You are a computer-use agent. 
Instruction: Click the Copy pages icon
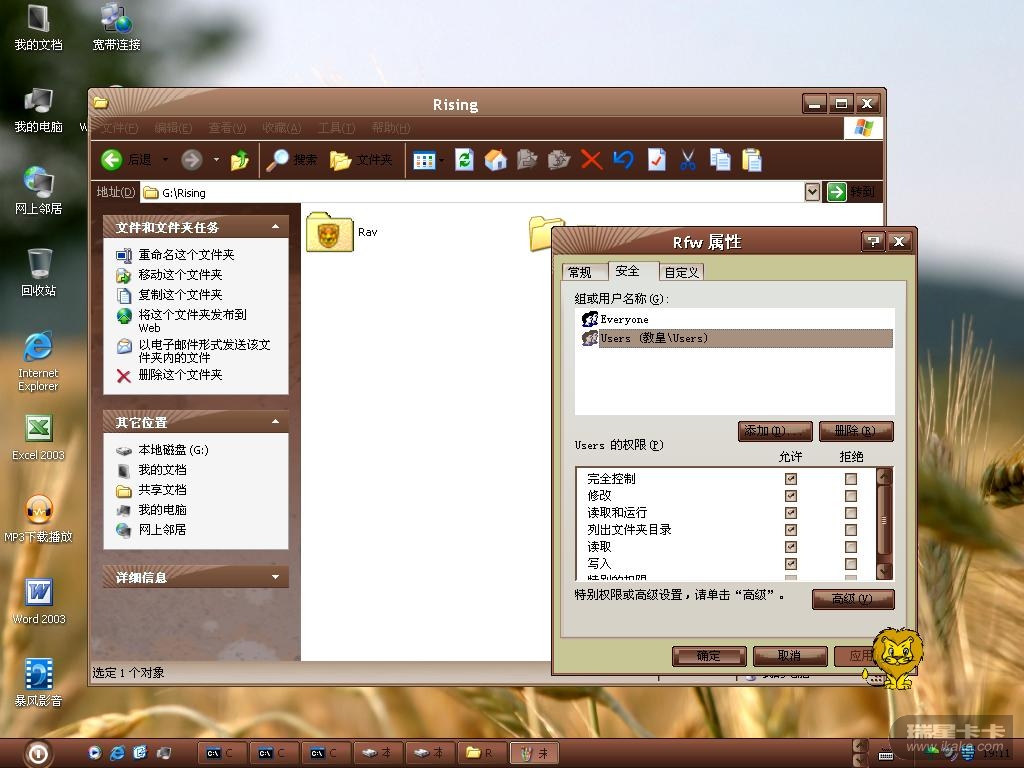pos(720,159)
